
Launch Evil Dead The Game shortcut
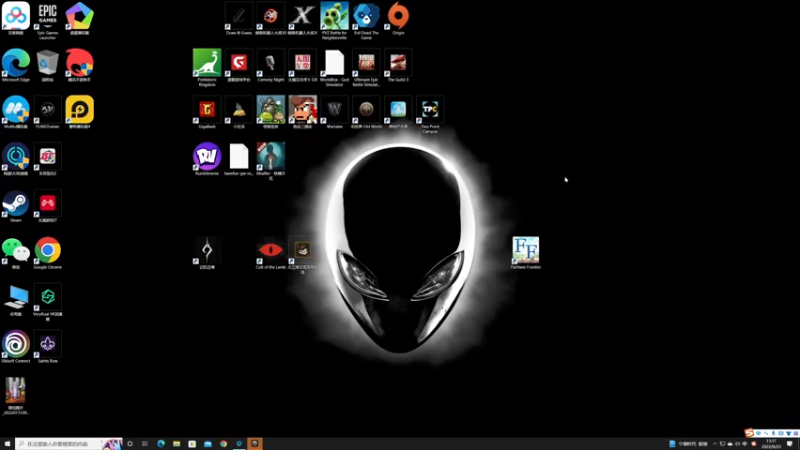point(366,20)
